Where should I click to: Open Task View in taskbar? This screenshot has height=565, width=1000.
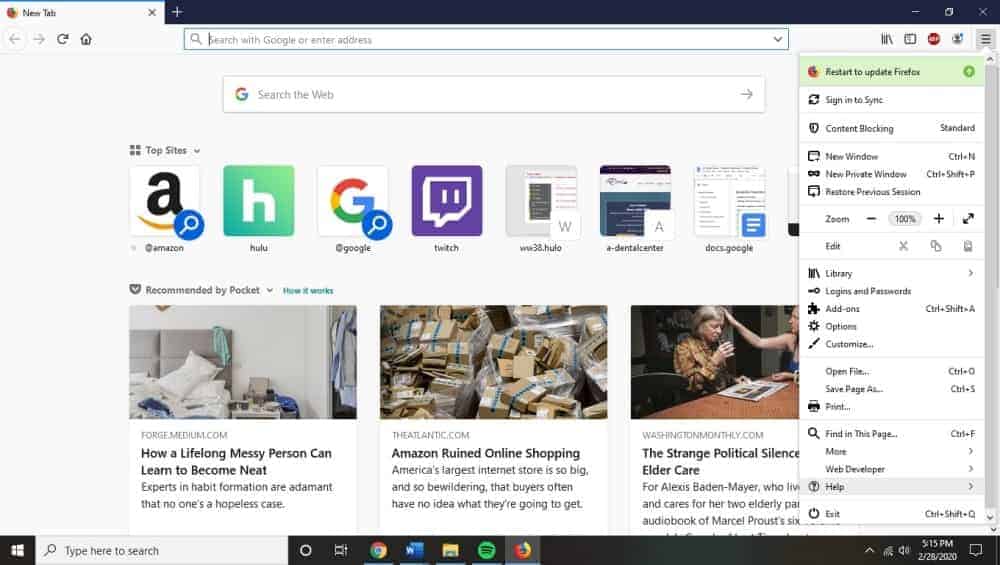click(341, 550)
